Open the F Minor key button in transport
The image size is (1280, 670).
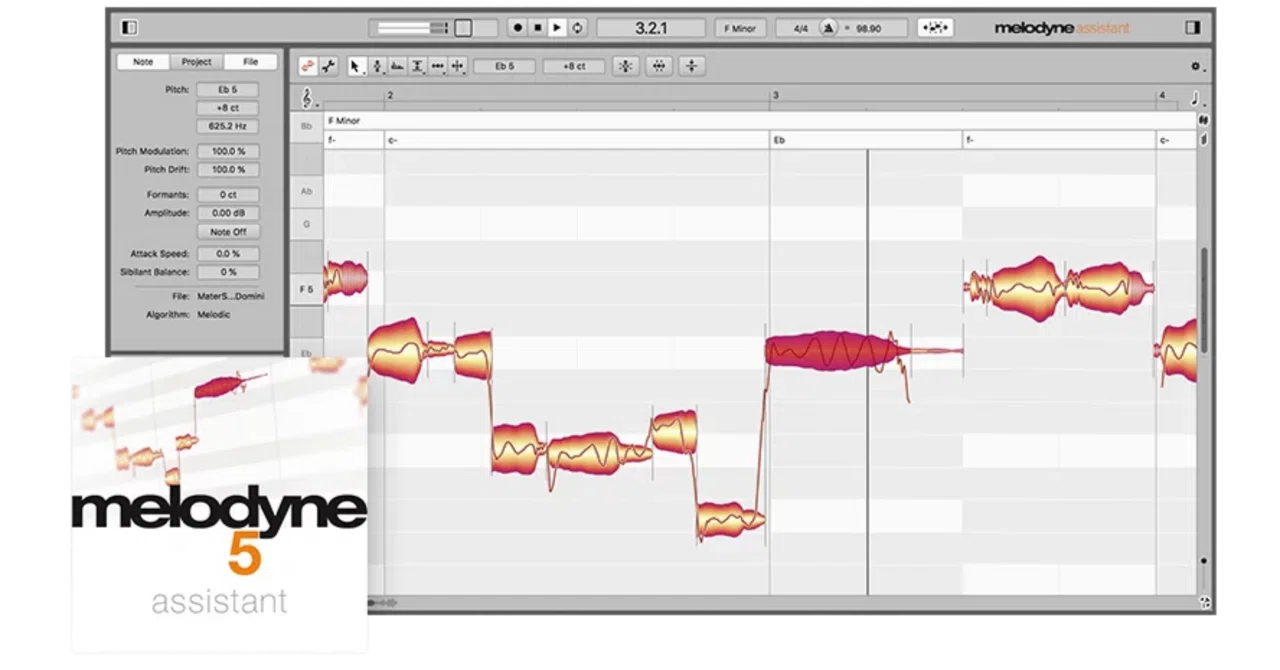tap(740, 28)
